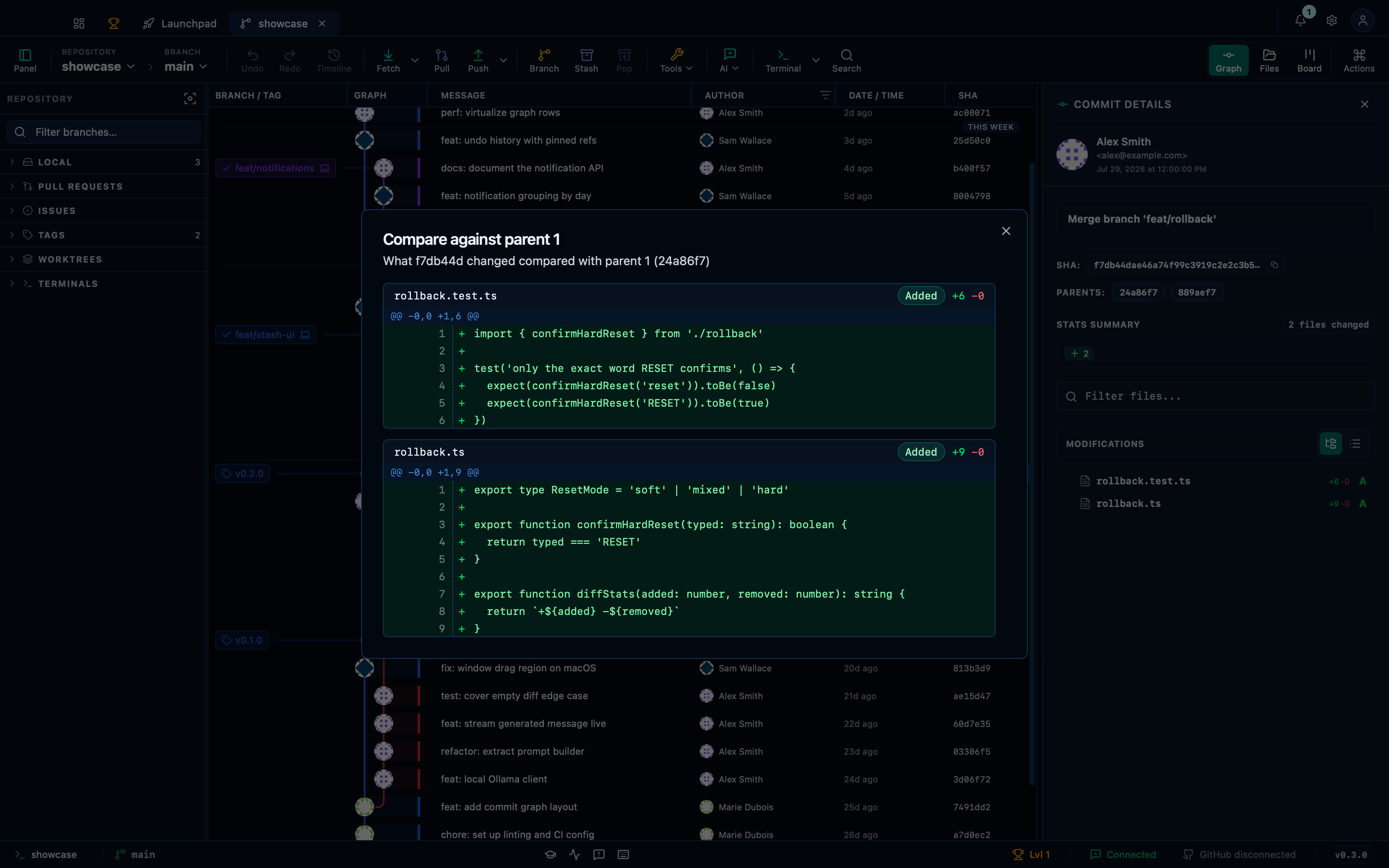Close the Commit Details panel
Viewport: 1389px width, 868px height.
point(1364,105)
